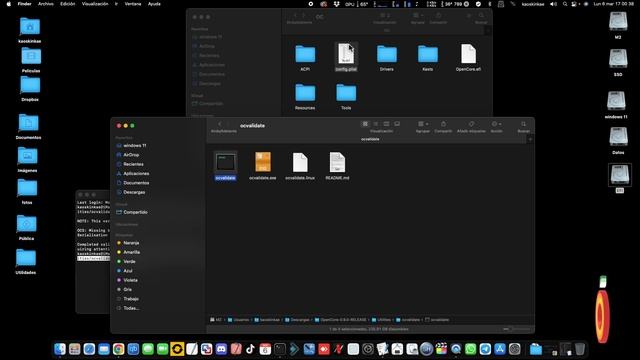Filter by the Gris tag

click(x=127, y=289)
